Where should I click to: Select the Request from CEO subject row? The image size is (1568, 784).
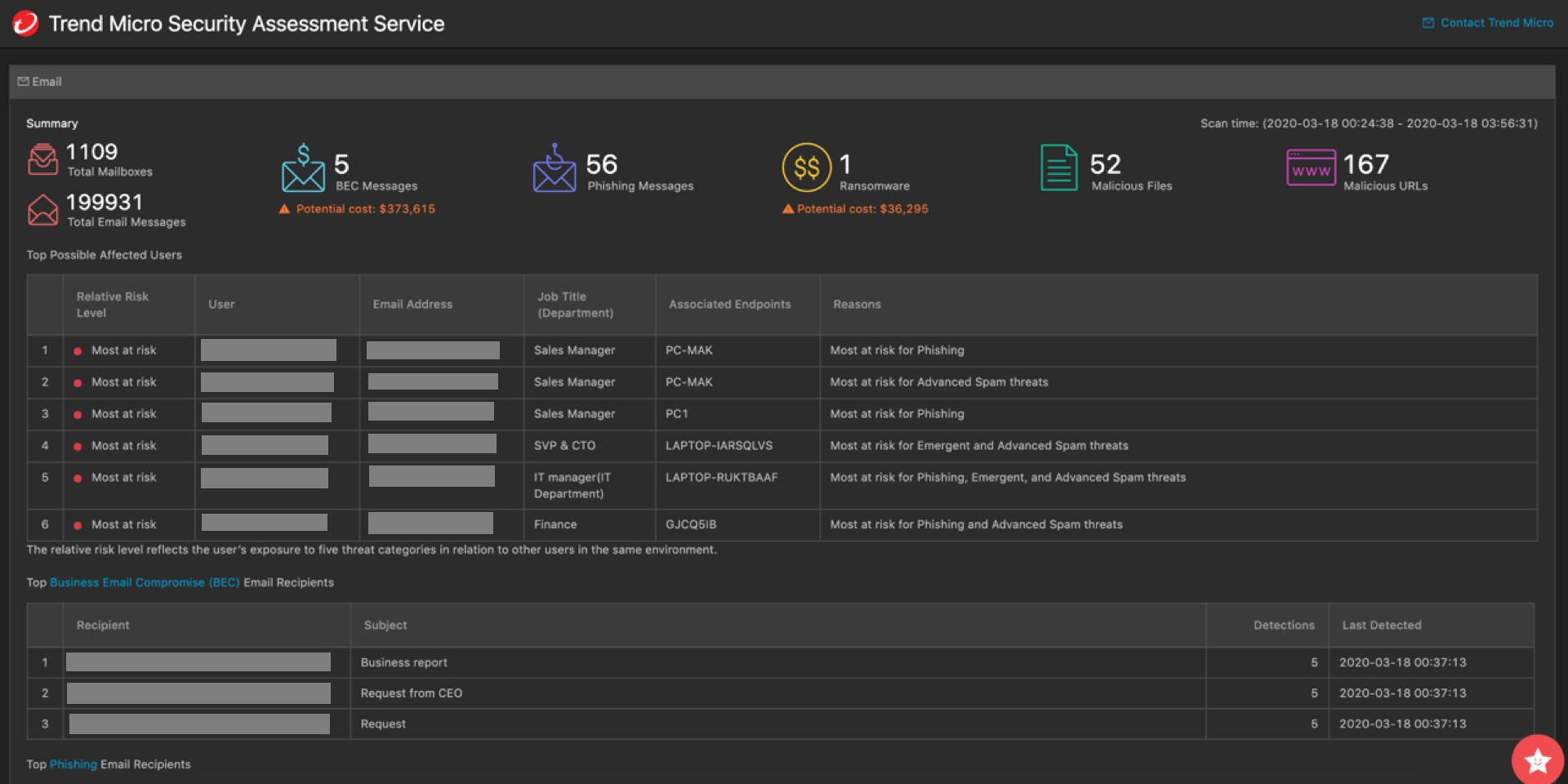tap(412, 693)
